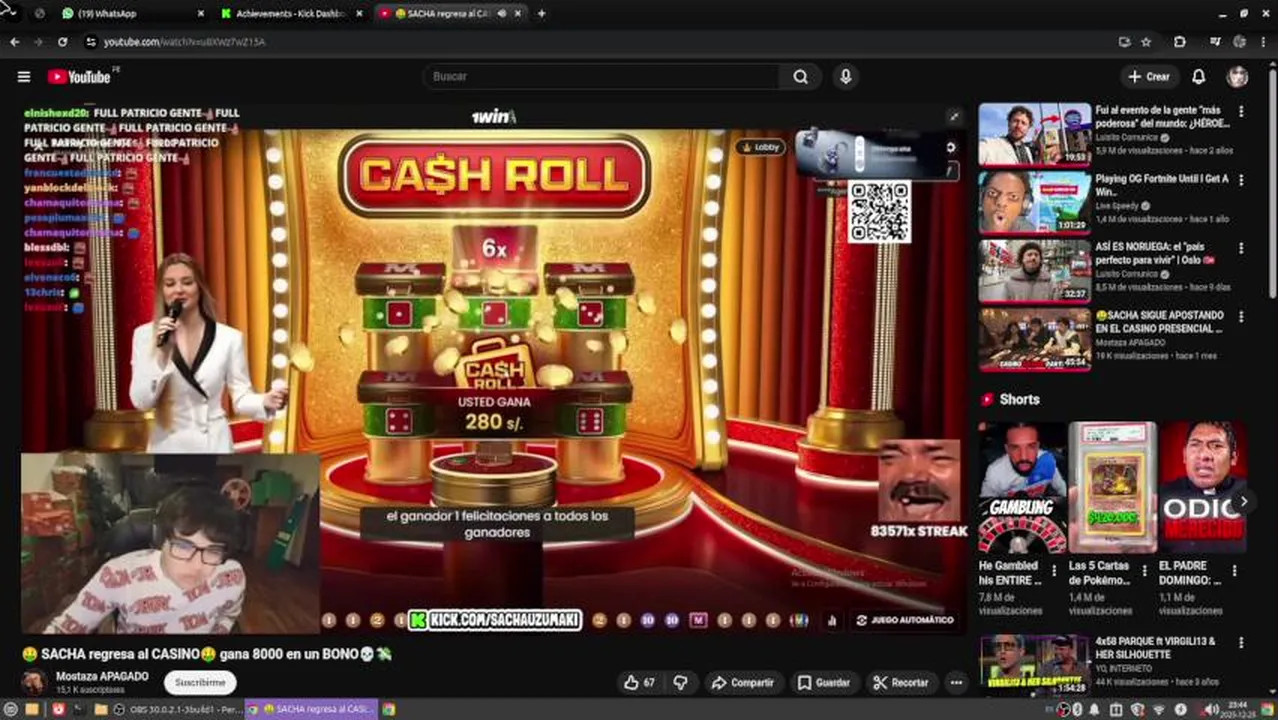This screenshot has height=720, width=1278.
Task: Open OBS 30.0.2.1 in the taskbar
Action: [x=178, y=709]
